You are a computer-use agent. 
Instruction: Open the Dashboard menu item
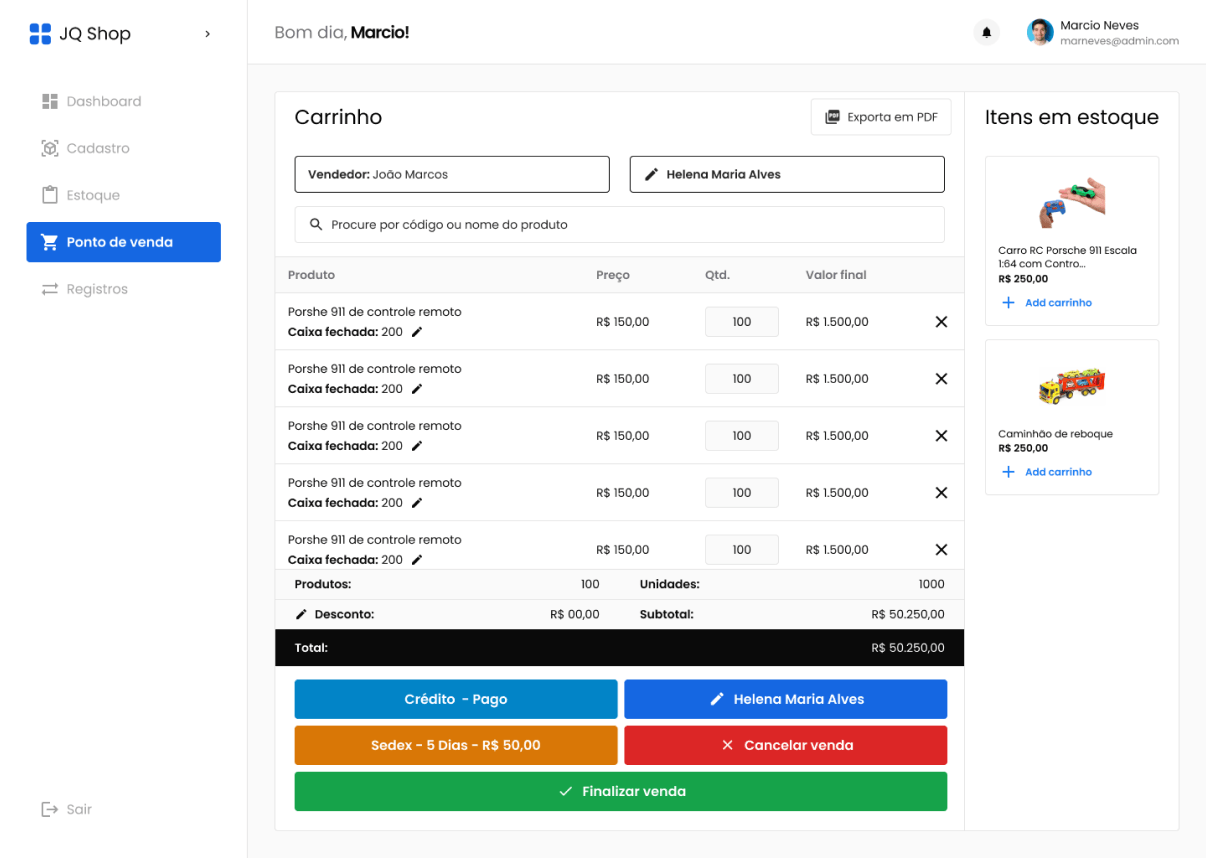click(x=103, y=101)
